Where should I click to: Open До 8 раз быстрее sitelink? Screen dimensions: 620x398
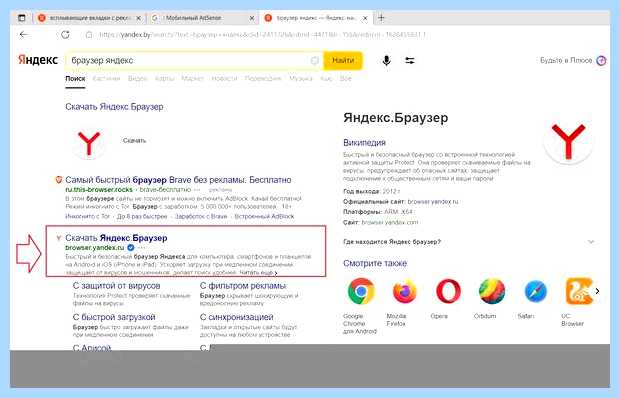pos(142,216)
